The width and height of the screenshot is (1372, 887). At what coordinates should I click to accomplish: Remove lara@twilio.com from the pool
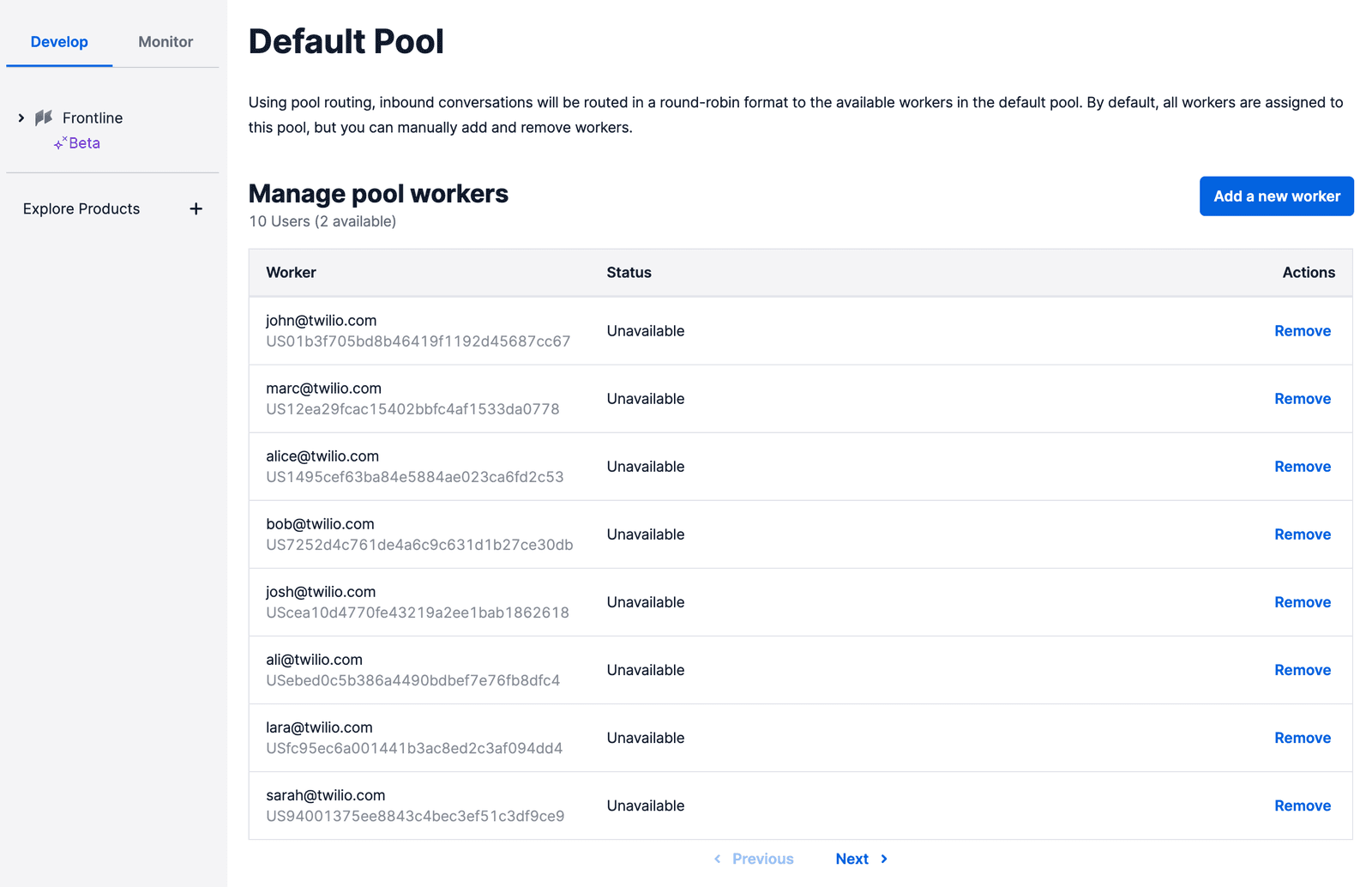point(1302,738)
